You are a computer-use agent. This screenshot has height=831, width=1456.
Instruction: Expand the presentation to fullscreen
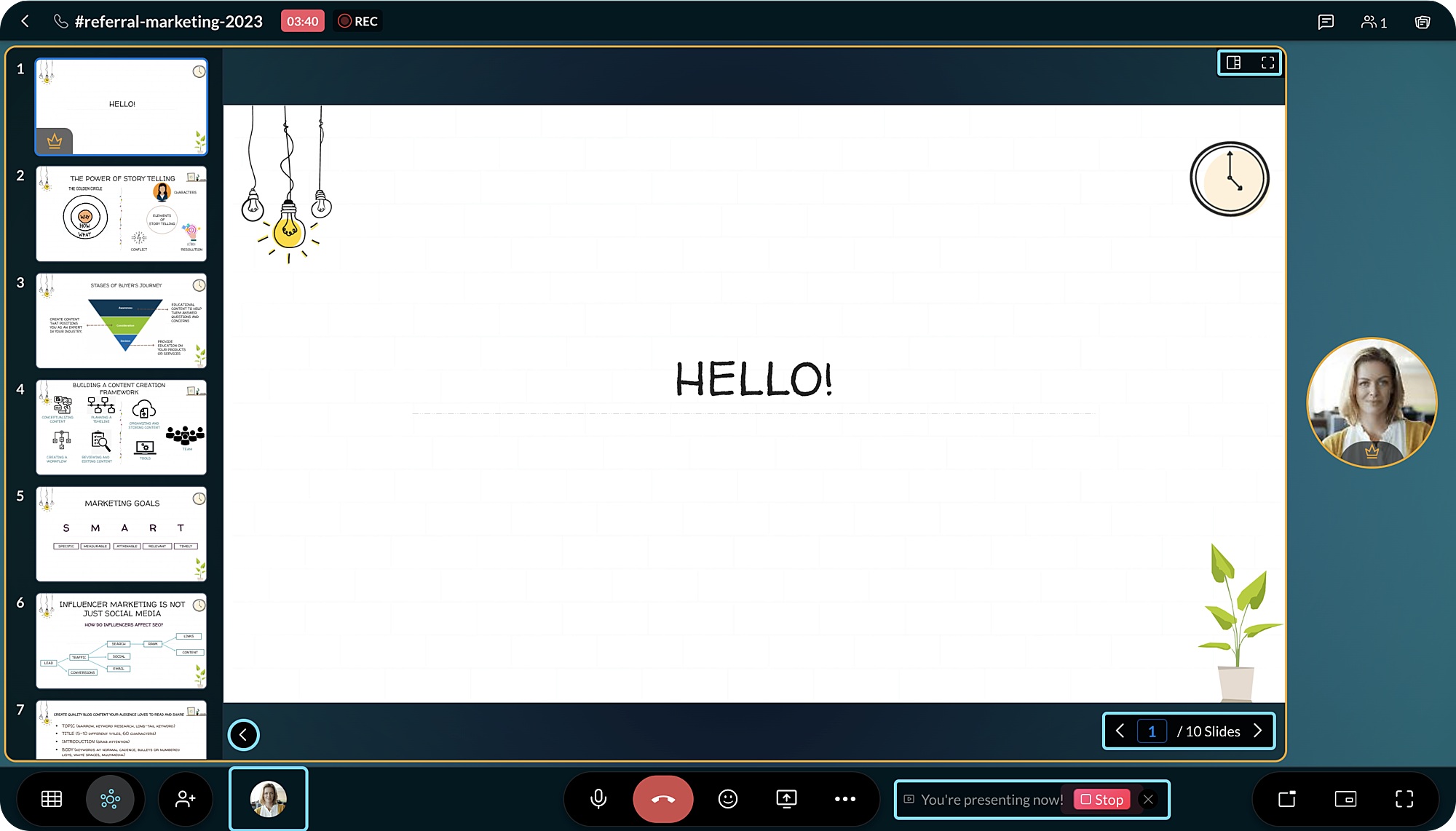pyautogui.click(x=1267, y=63)
